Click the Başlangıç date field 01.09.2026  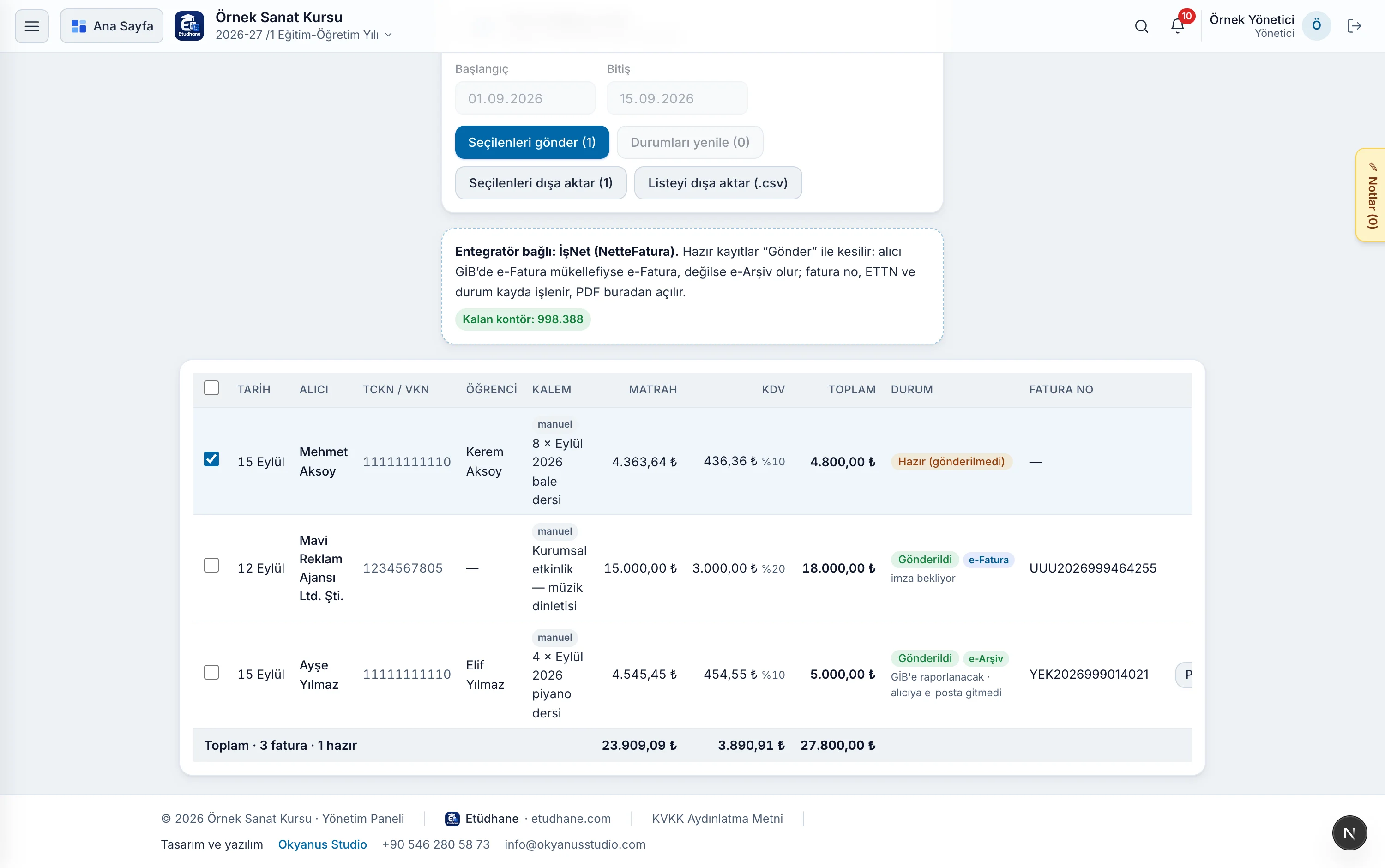pos(525,98)
